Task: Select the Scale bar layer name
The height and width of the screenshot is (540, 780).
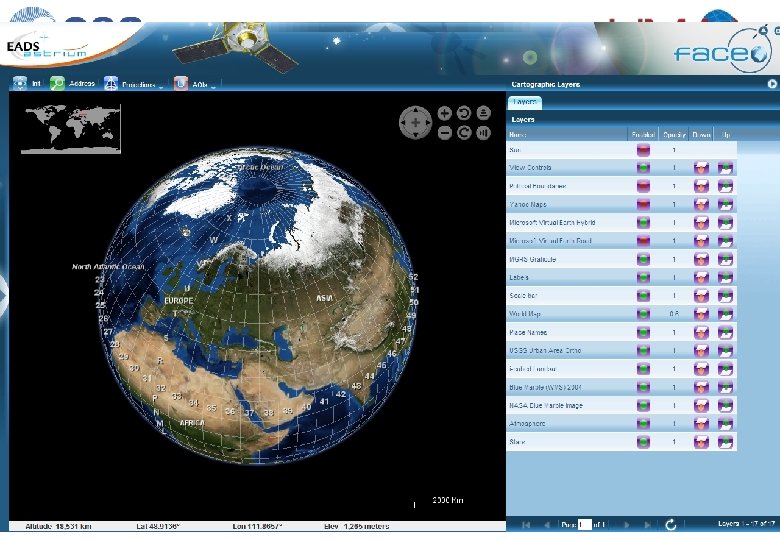Action: tap(523, 296)
